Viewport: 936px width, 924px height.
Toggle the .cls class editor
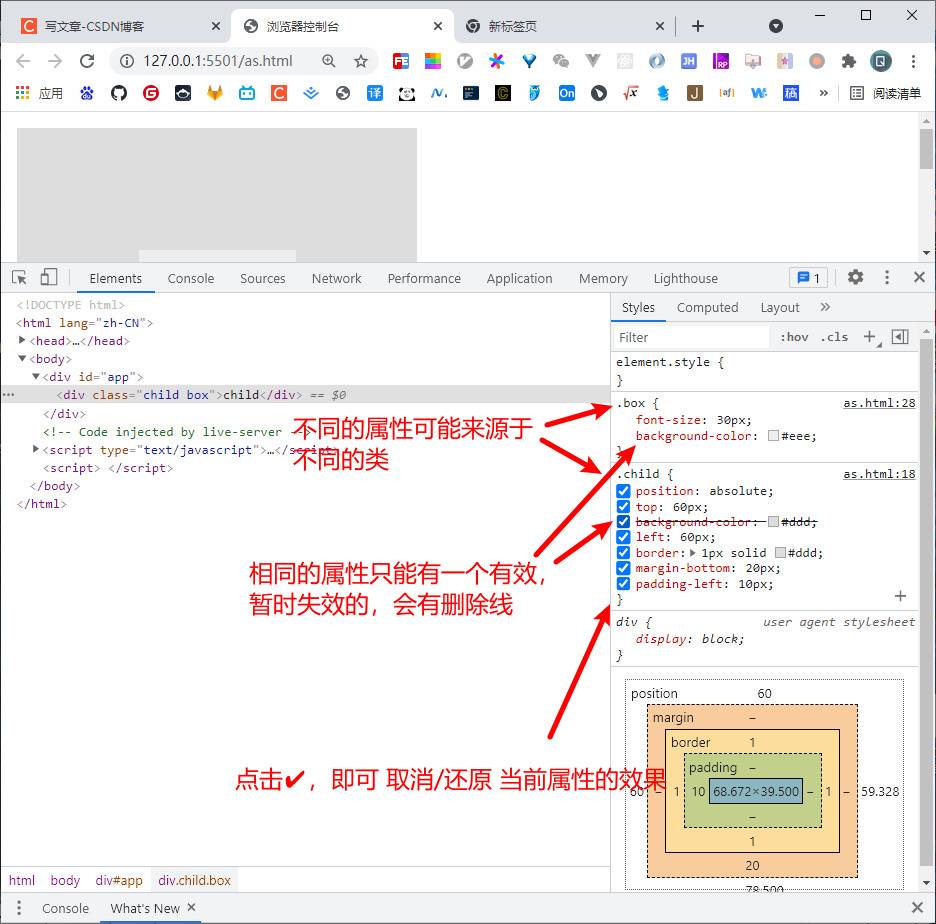tap(835, 337)
